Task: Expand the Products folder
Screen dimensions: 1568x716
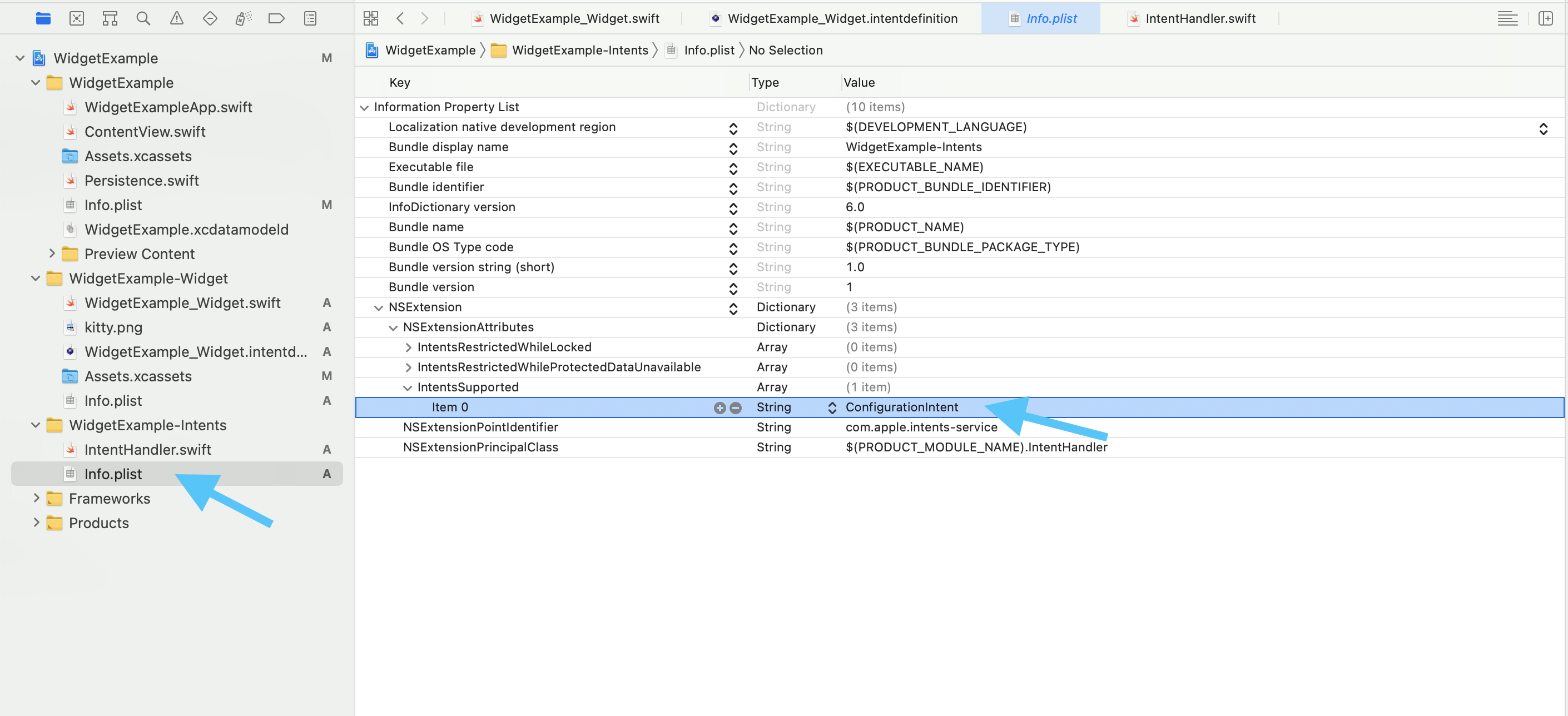Action: (x=36, y=523)
